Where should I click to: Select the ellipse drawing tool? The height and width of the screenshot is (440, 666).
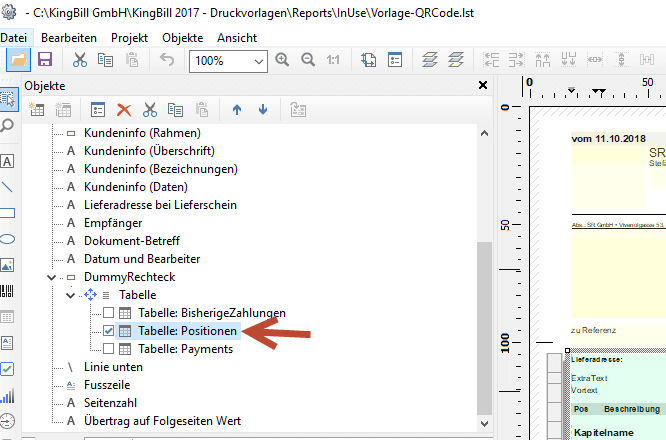[7, 239]
